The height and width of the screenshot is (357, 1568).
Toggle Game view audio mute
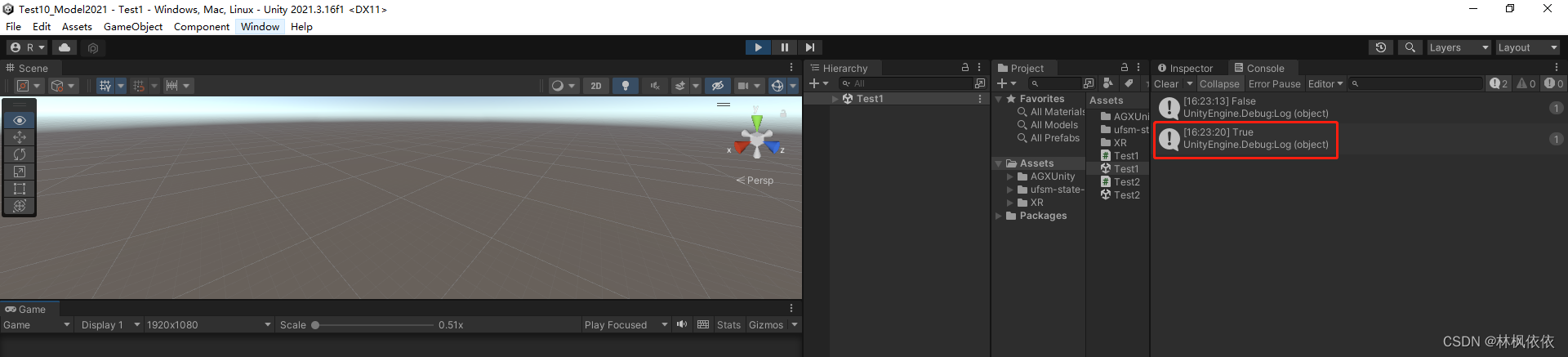tap(682, 324)
